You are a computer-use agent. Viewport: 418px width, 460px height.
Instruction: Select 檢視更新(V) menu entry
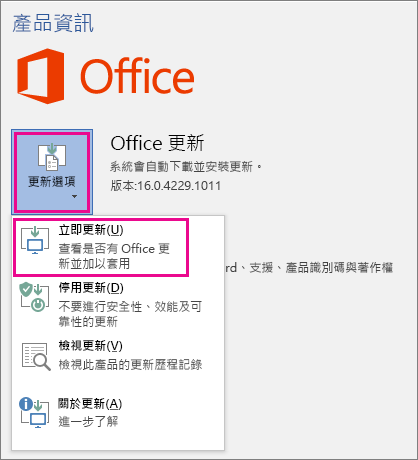[118, 357]
